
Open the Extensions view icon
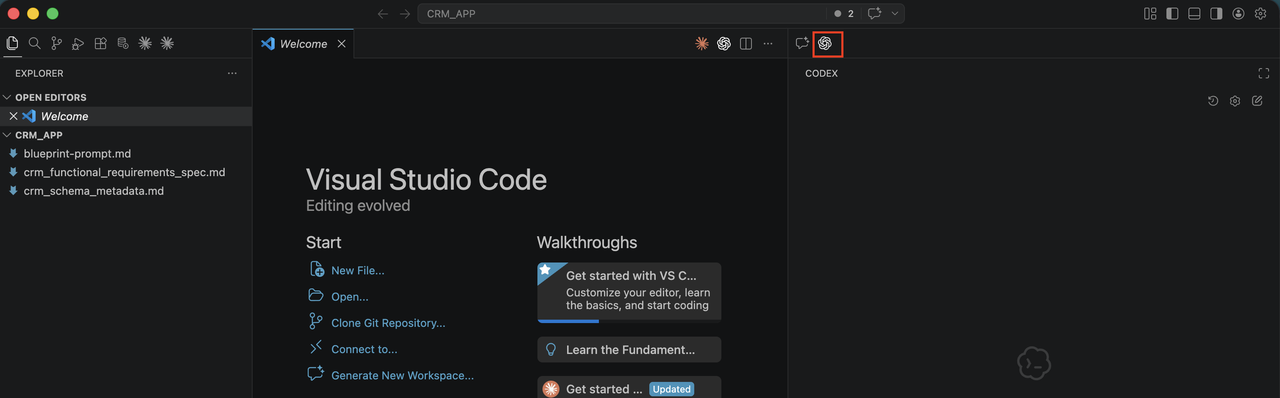100,44
